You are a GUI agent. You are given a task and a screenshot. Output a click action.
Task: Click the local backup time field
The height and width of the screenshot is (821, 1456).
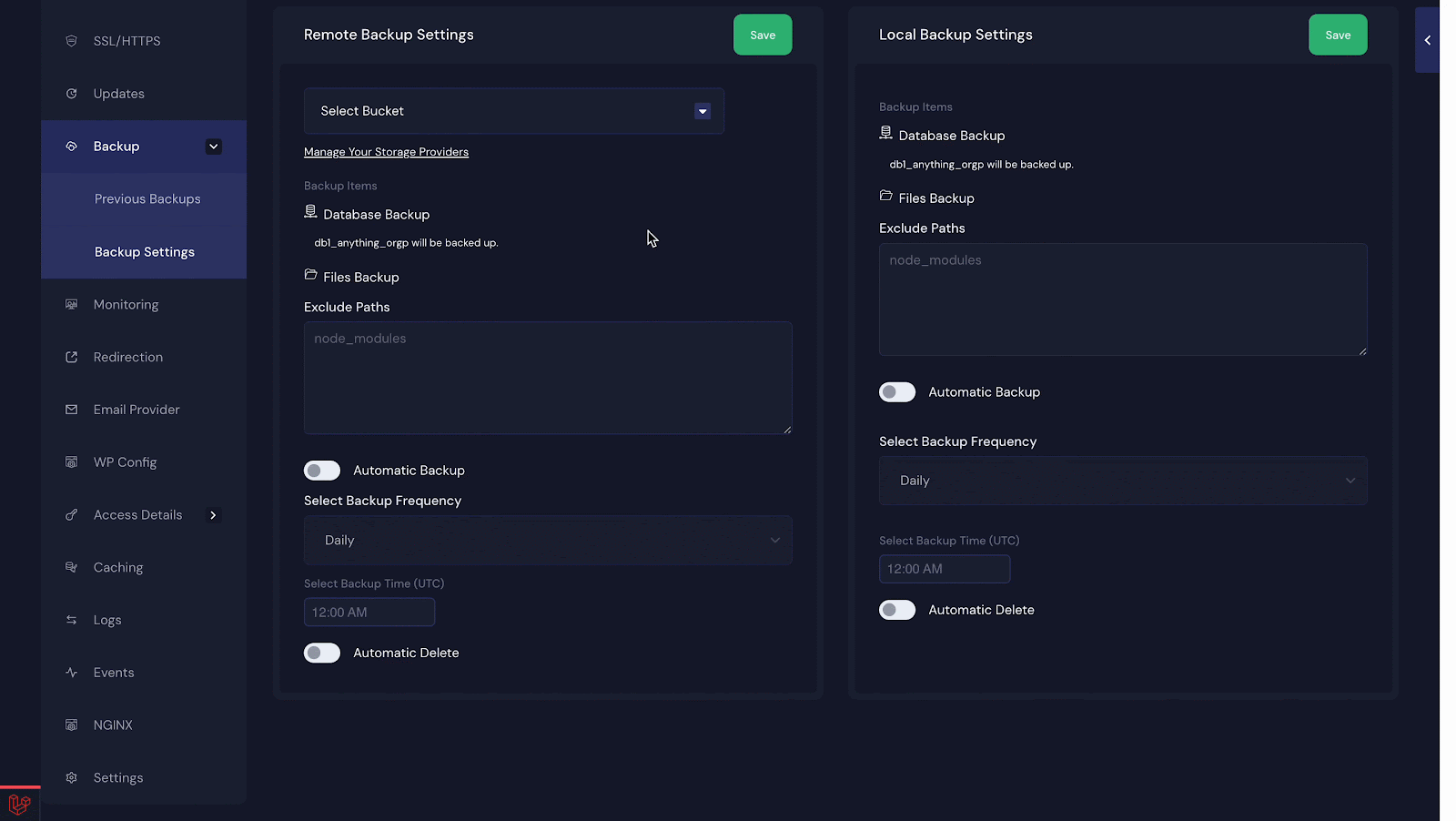pos(944,569)
